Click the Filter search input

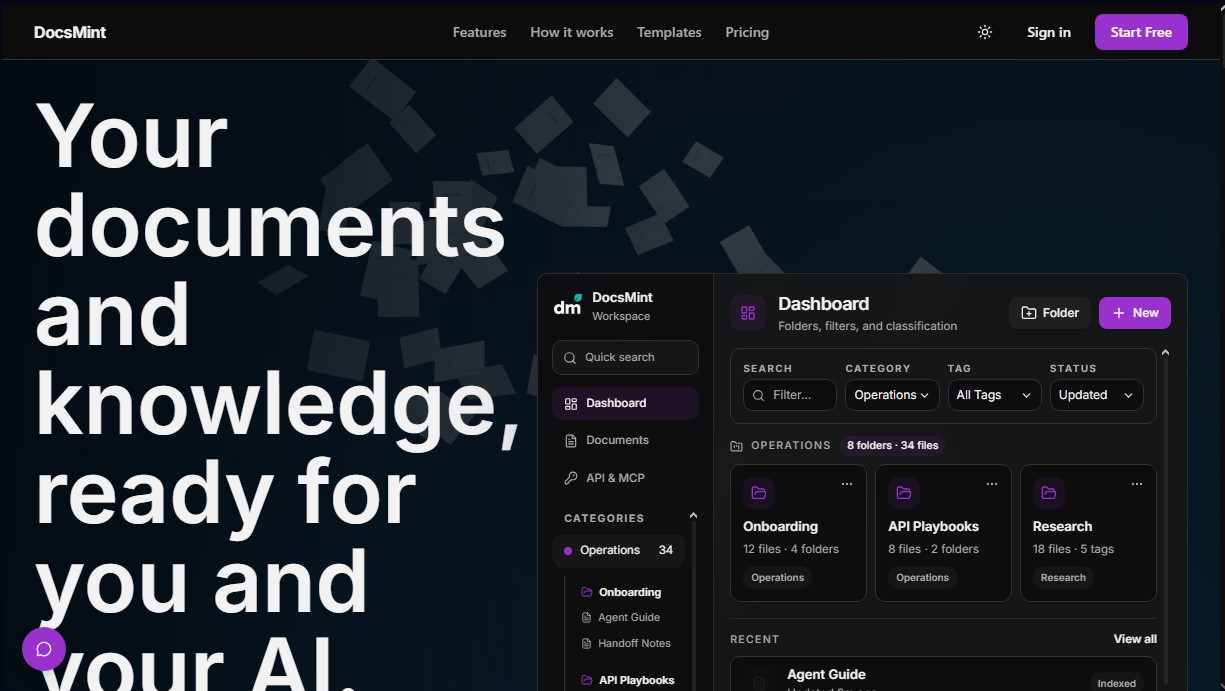[x=789, y=396]
